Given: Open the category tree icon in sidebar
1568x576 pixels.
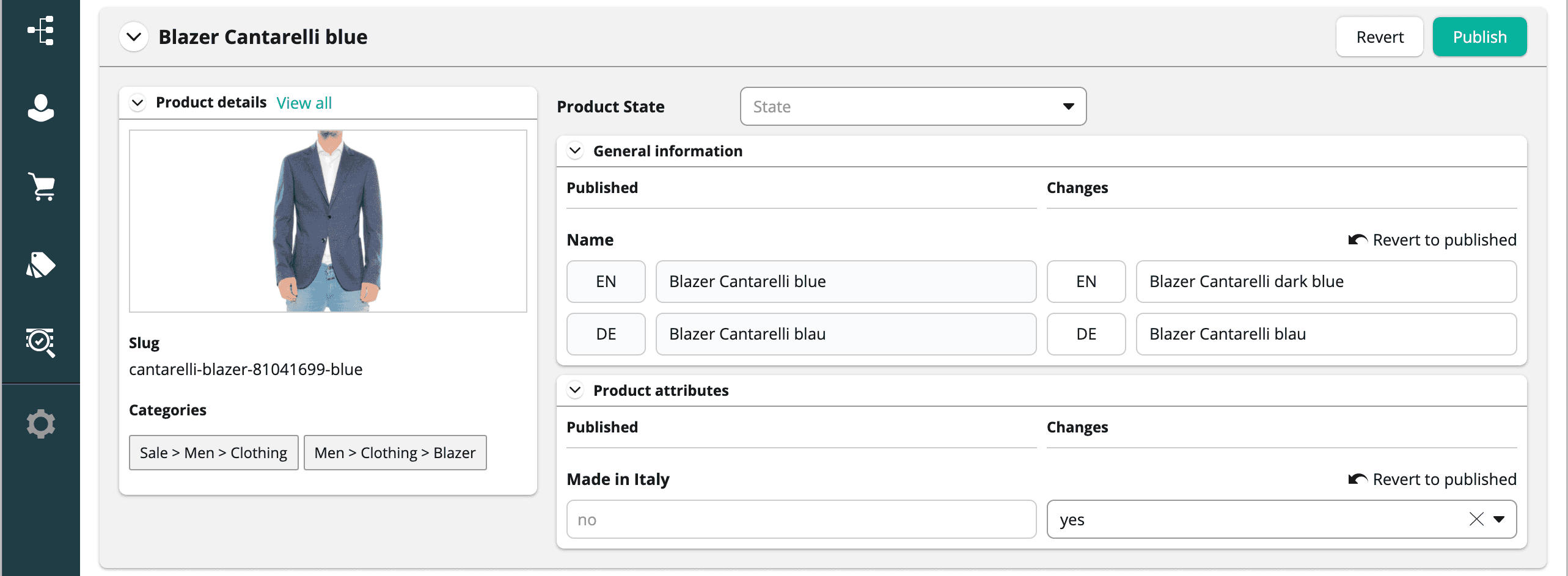Looking at the screenshot, I should click(40, 31).
